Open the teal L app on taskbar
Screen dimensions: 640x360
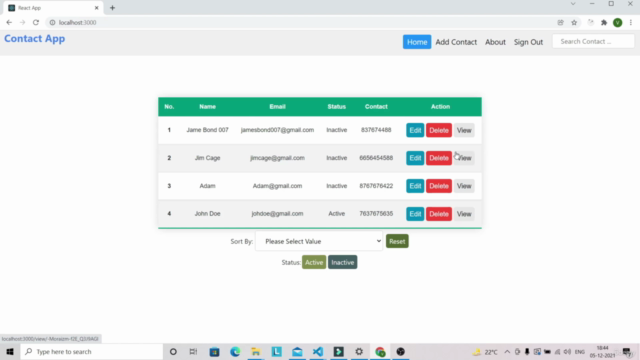(x=277, y=351)
